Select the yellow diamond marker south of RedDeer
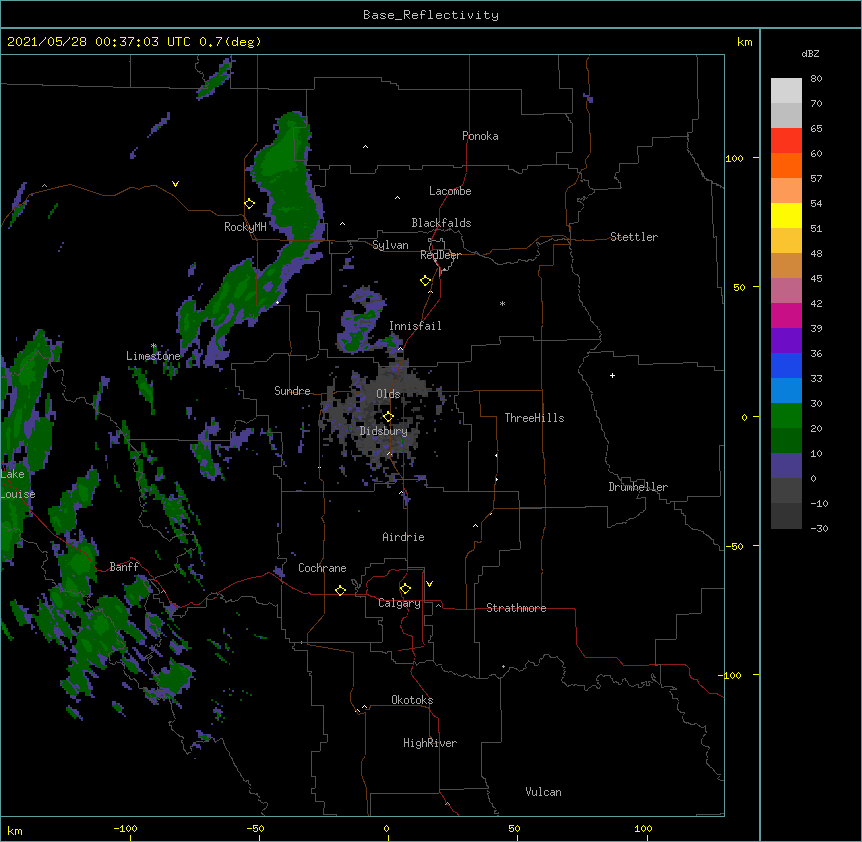 [x=426, y=281]
